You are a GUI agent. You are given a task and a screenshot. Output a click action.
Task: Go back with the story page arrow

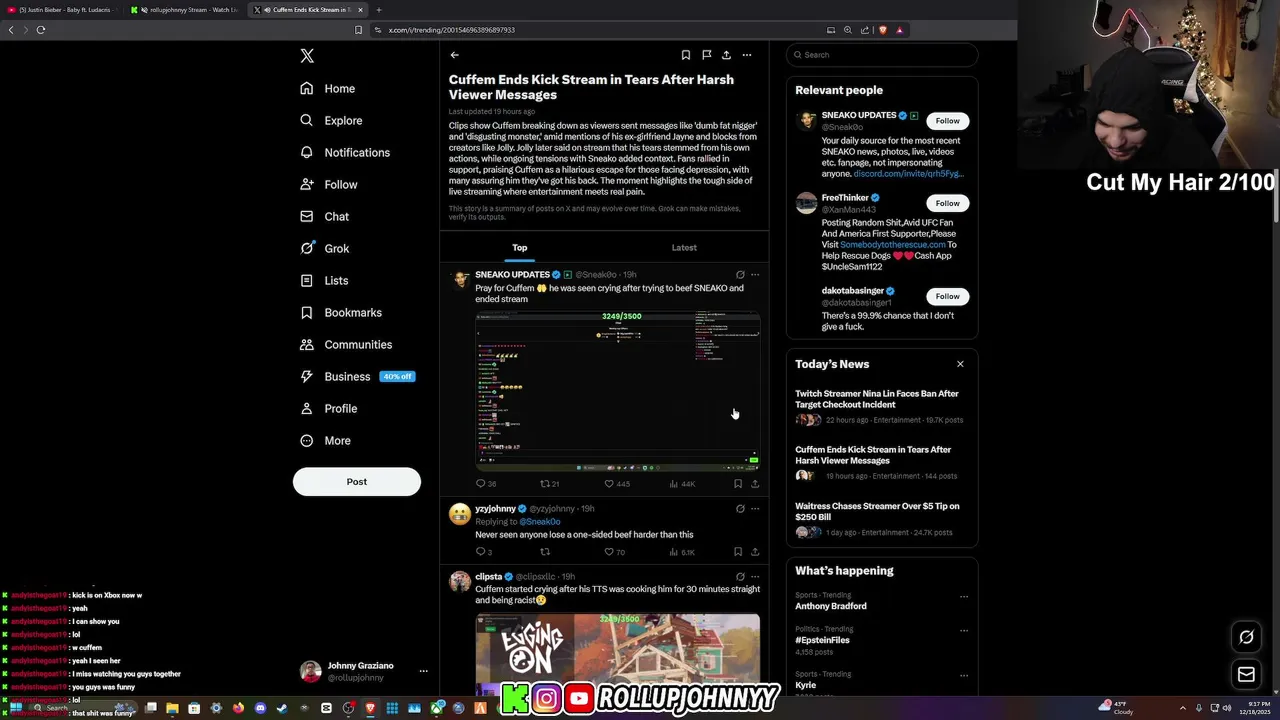(454, 55)
